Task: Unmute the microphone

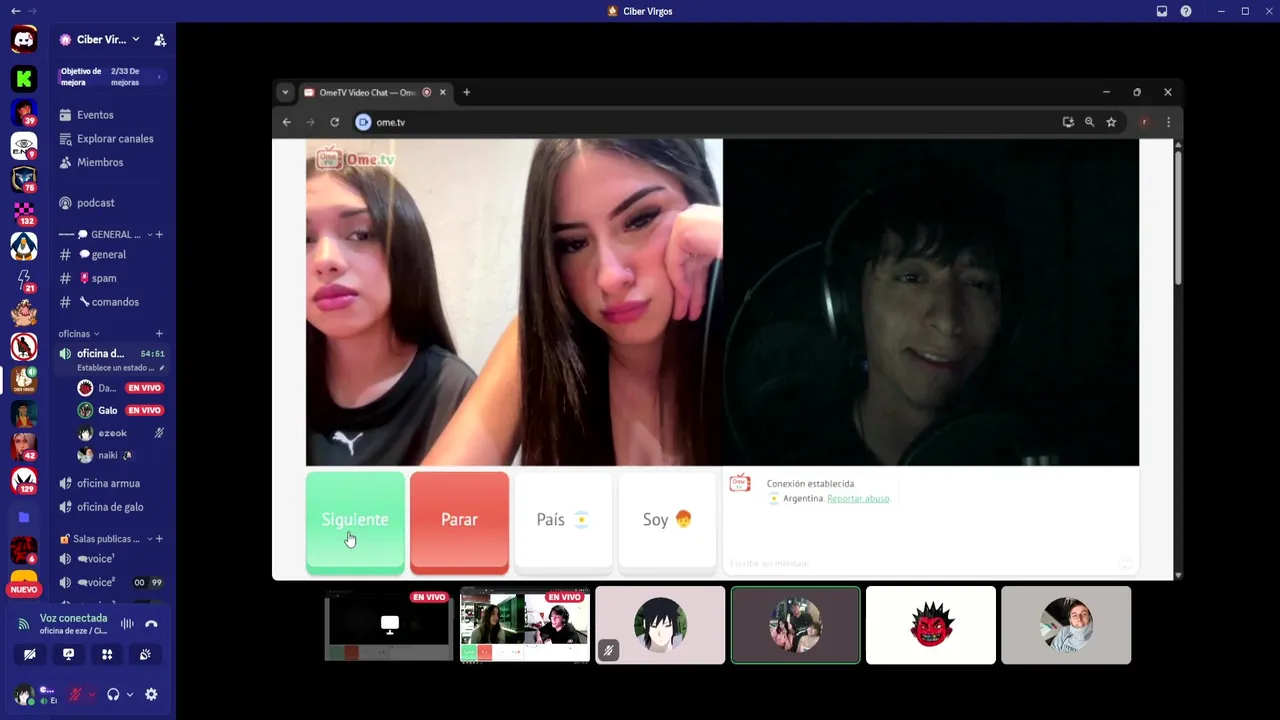Action: [75, 695]
